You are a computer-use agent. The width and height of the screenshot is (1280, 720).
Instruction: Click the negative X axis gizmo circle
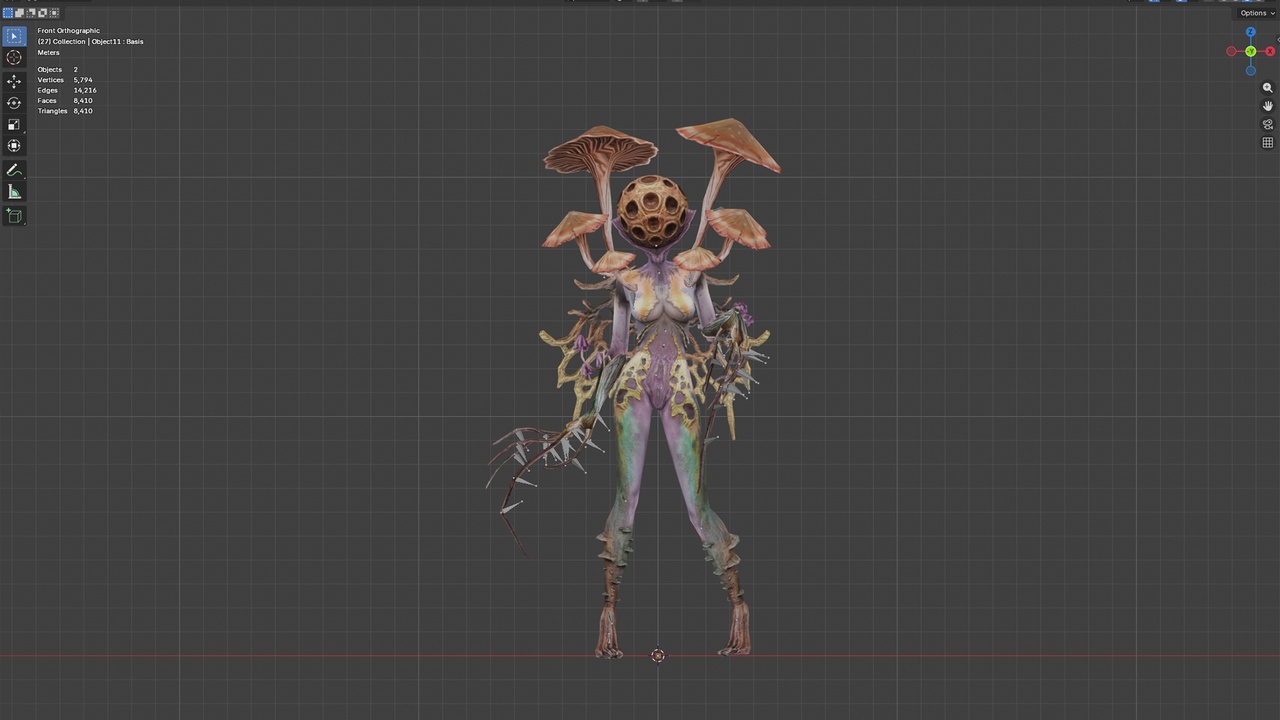1231,52
